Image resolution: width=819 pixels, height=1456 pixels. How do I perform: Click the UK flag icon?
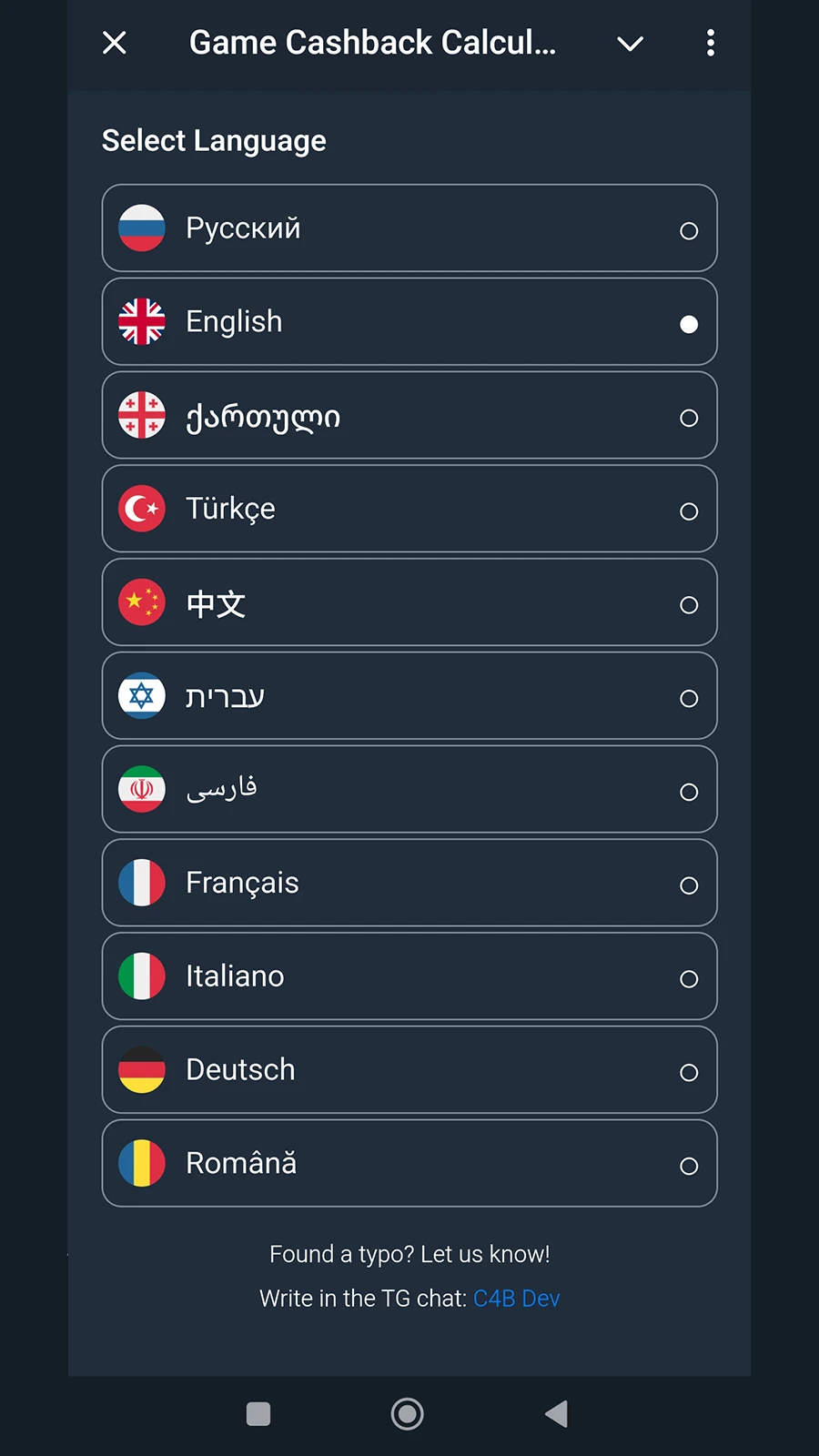(x=142, y=322)
